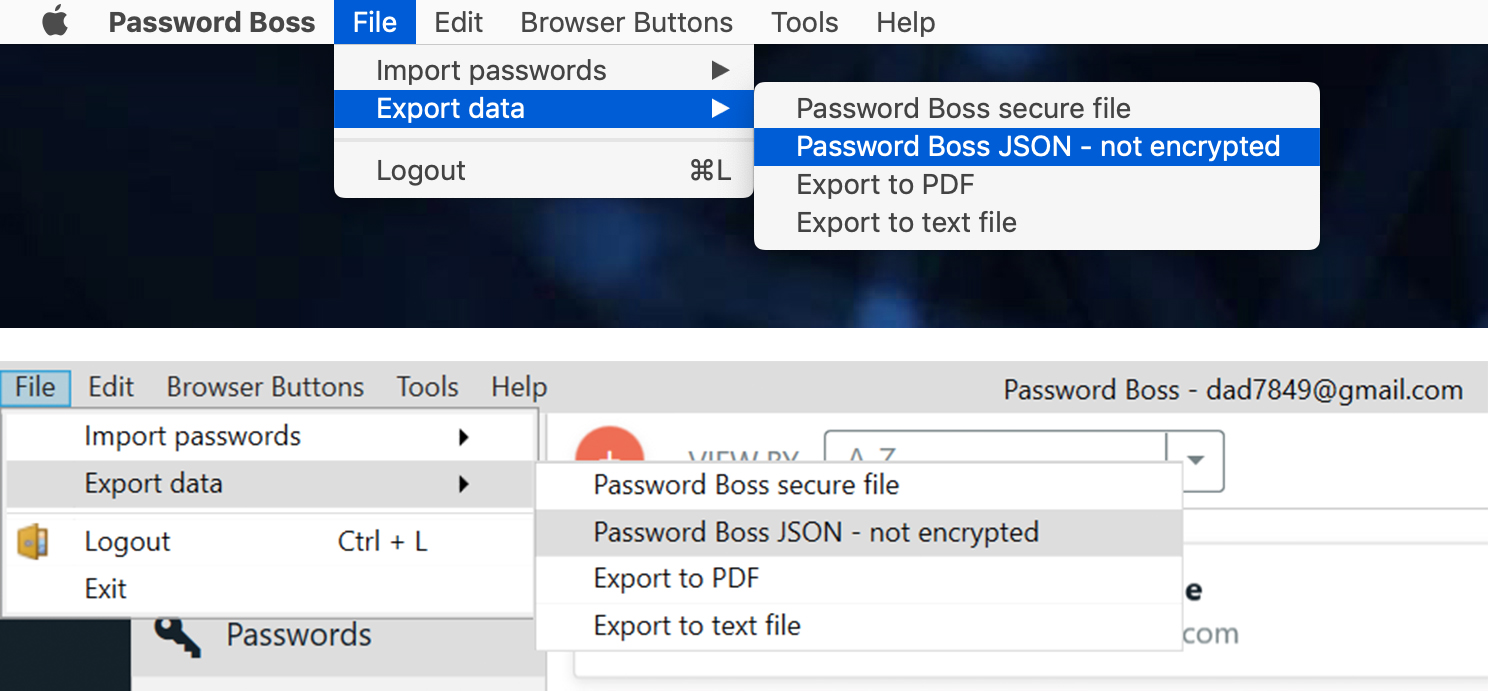
Task: Select Exit in the File menu
Action: (x=106, y=589)
